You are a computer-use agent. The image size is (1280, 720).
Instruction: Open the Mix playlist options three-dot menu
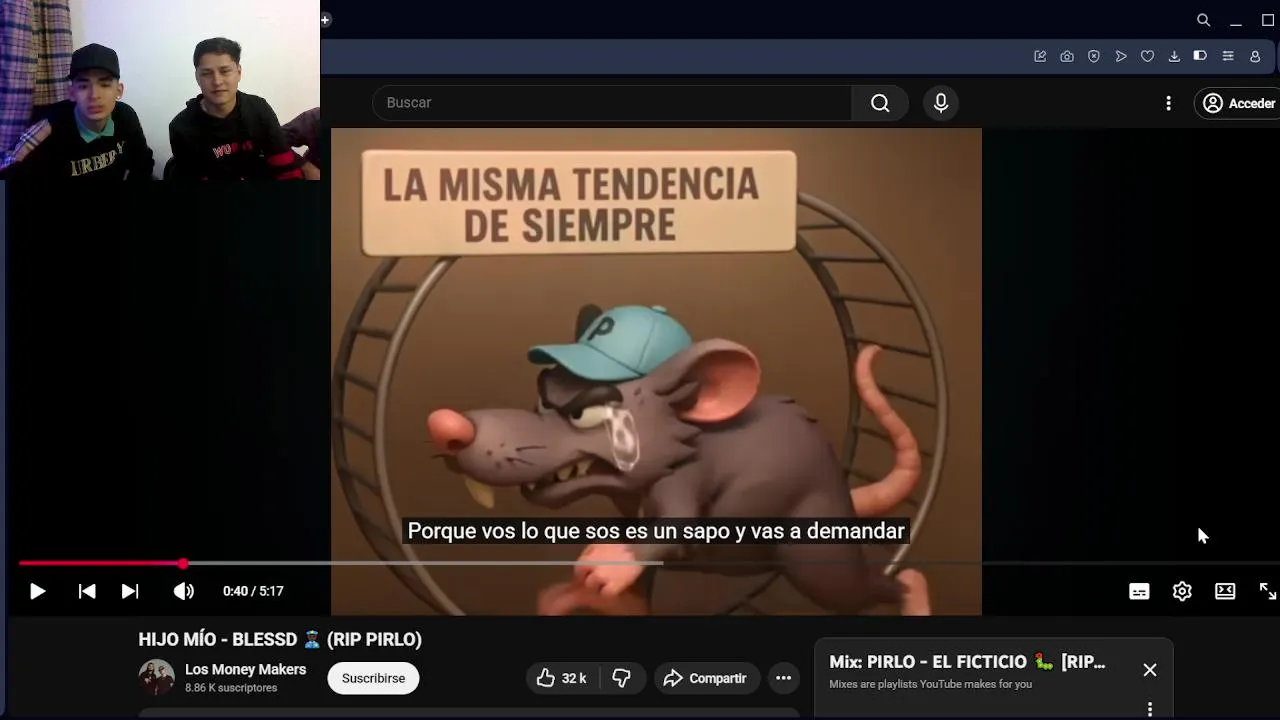1150,709
